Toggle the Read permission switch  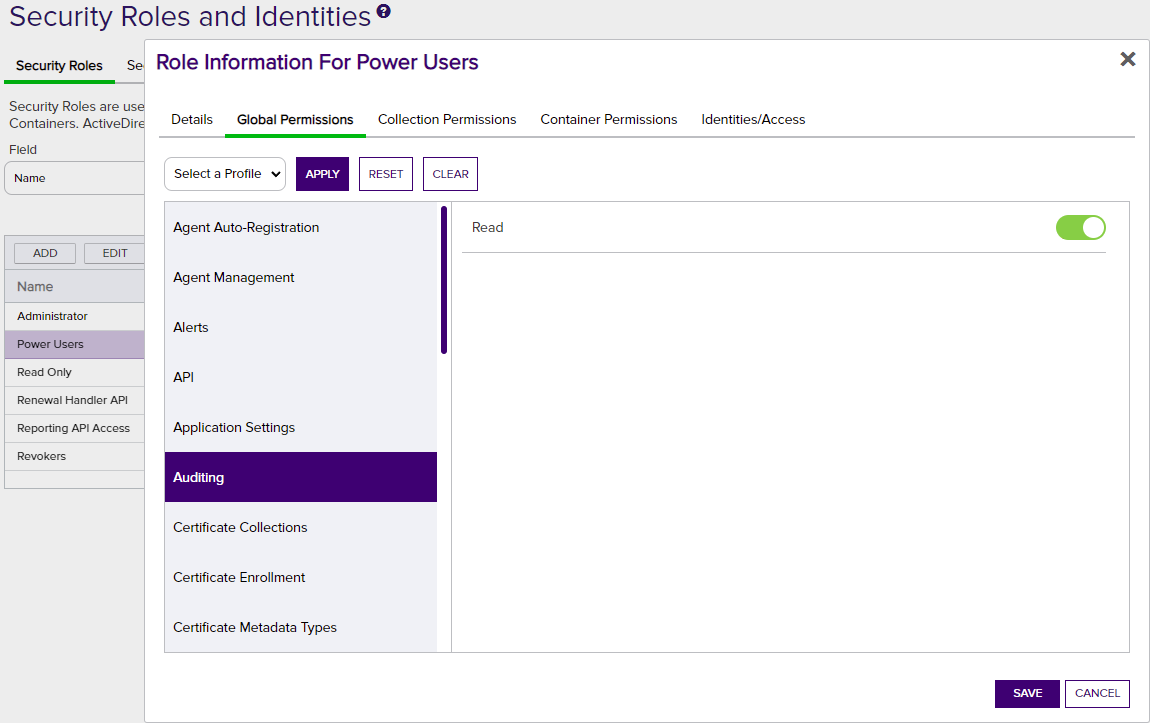coord(1080,228)
